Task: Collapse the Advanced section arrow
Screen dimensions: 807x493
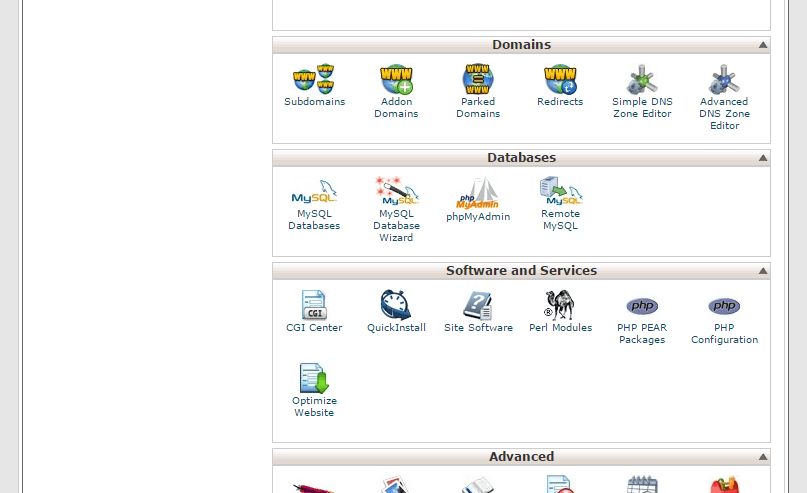Action: point(762,457)
